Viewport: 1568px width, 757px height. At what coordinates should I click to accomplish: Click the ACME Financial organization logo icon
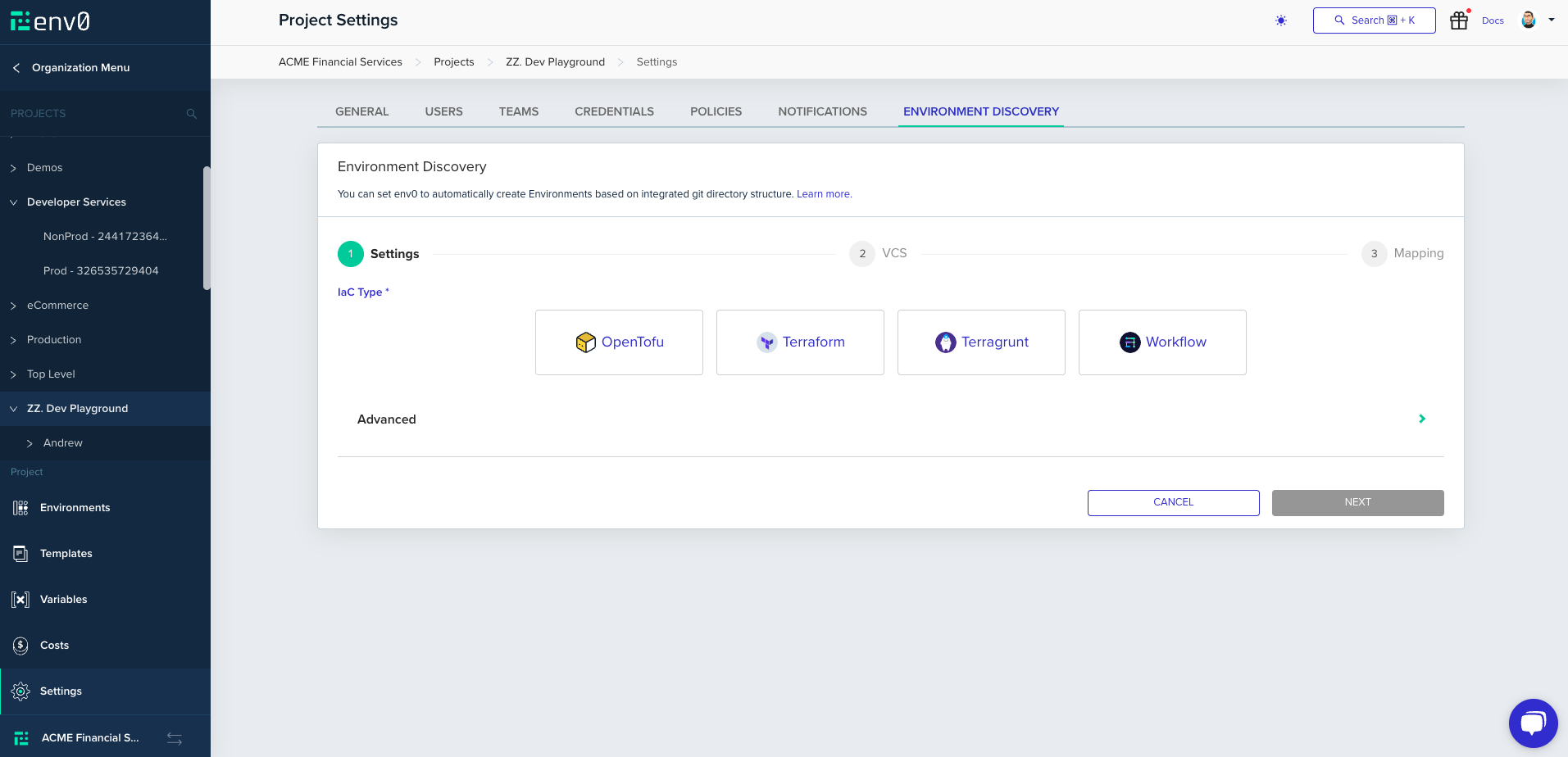tap(21, 738)
